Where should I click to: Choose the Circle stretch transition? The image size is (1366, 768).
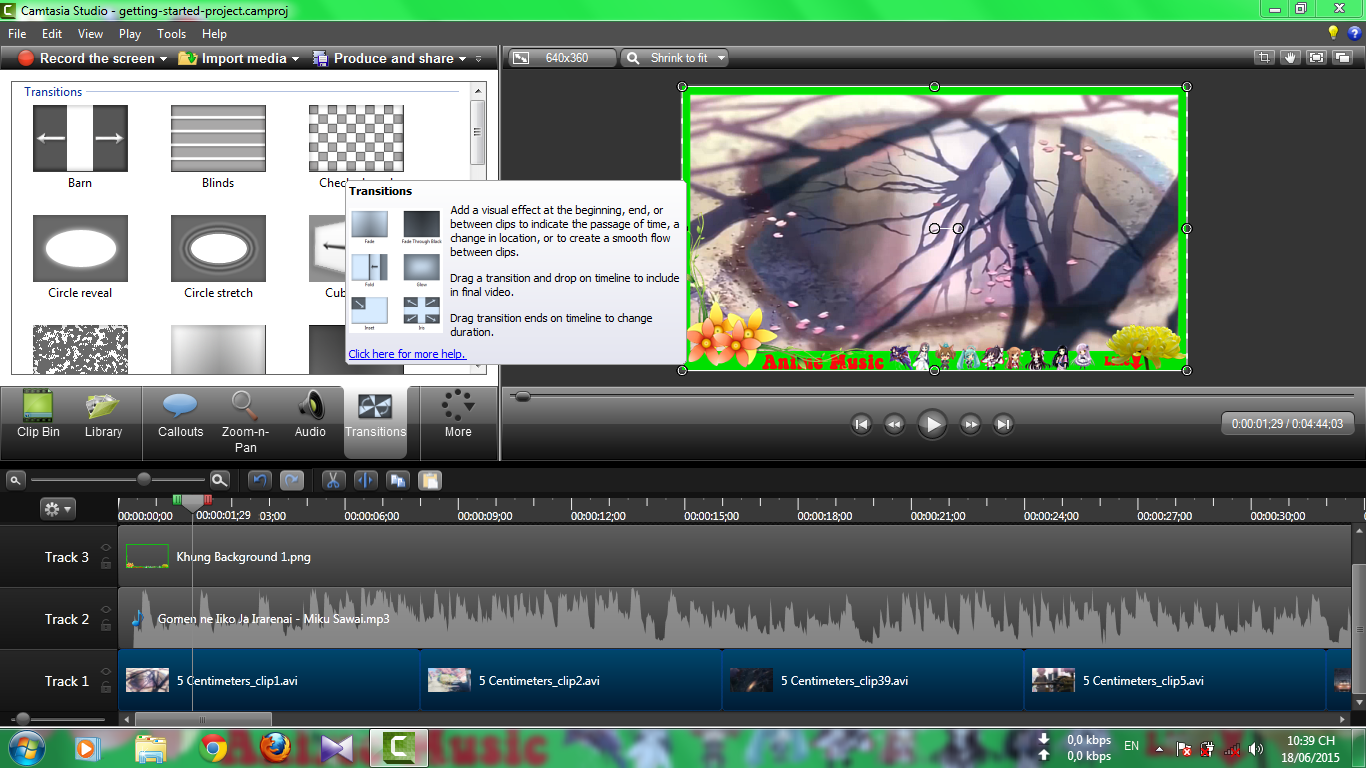pyautogui.click(x=218, y=248)
